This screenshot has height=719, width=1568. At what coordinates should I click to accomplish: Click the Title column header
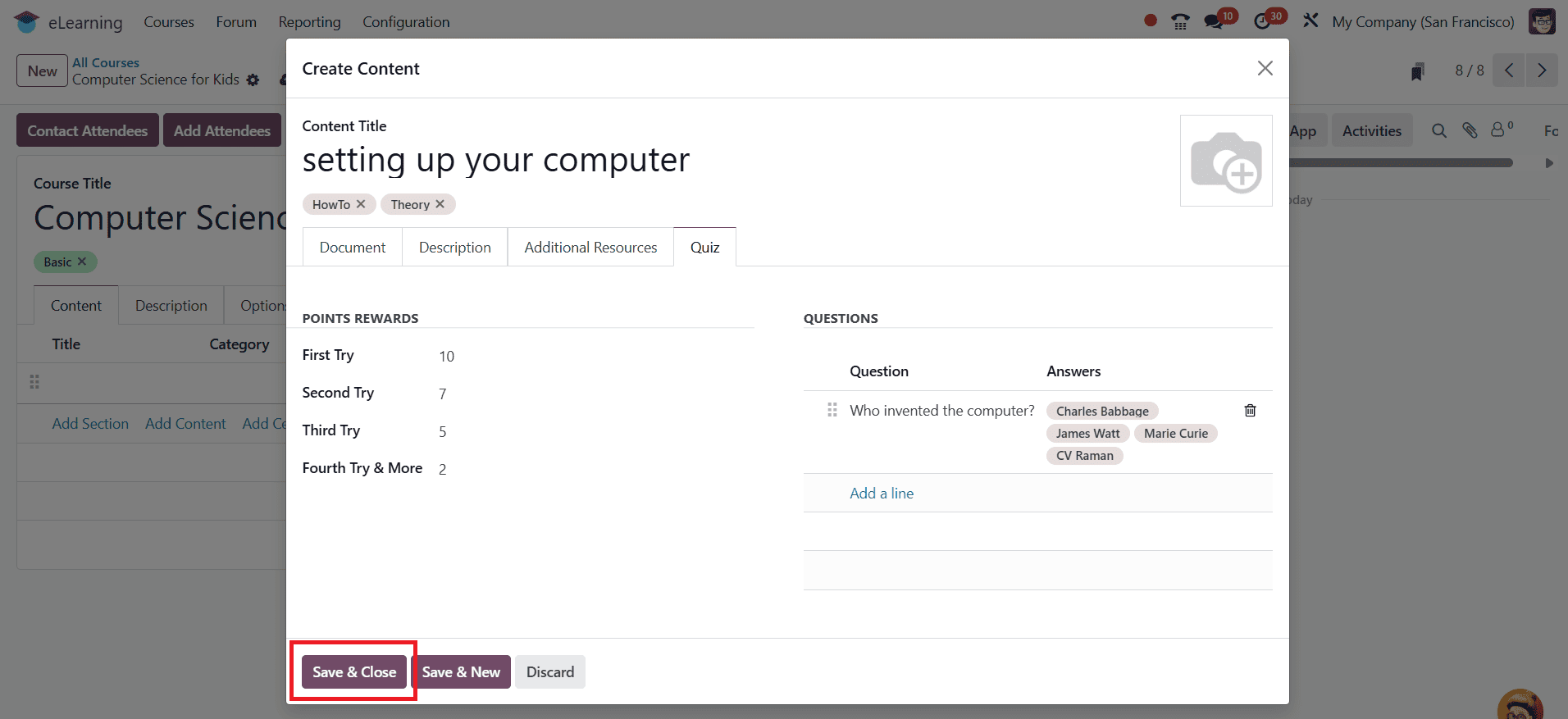[66, 344]
